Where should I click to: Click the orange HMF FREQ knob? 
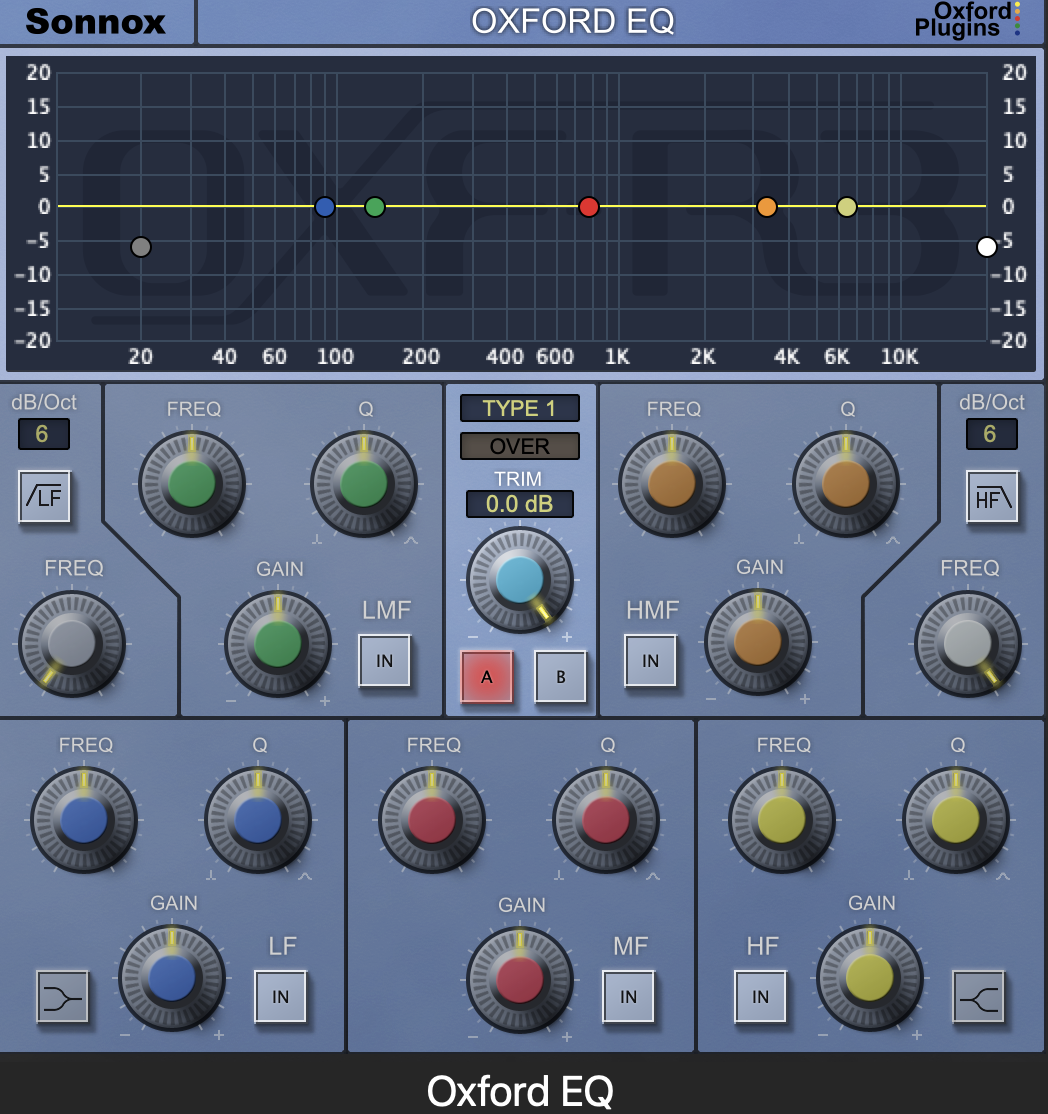[x=671, y=484]
